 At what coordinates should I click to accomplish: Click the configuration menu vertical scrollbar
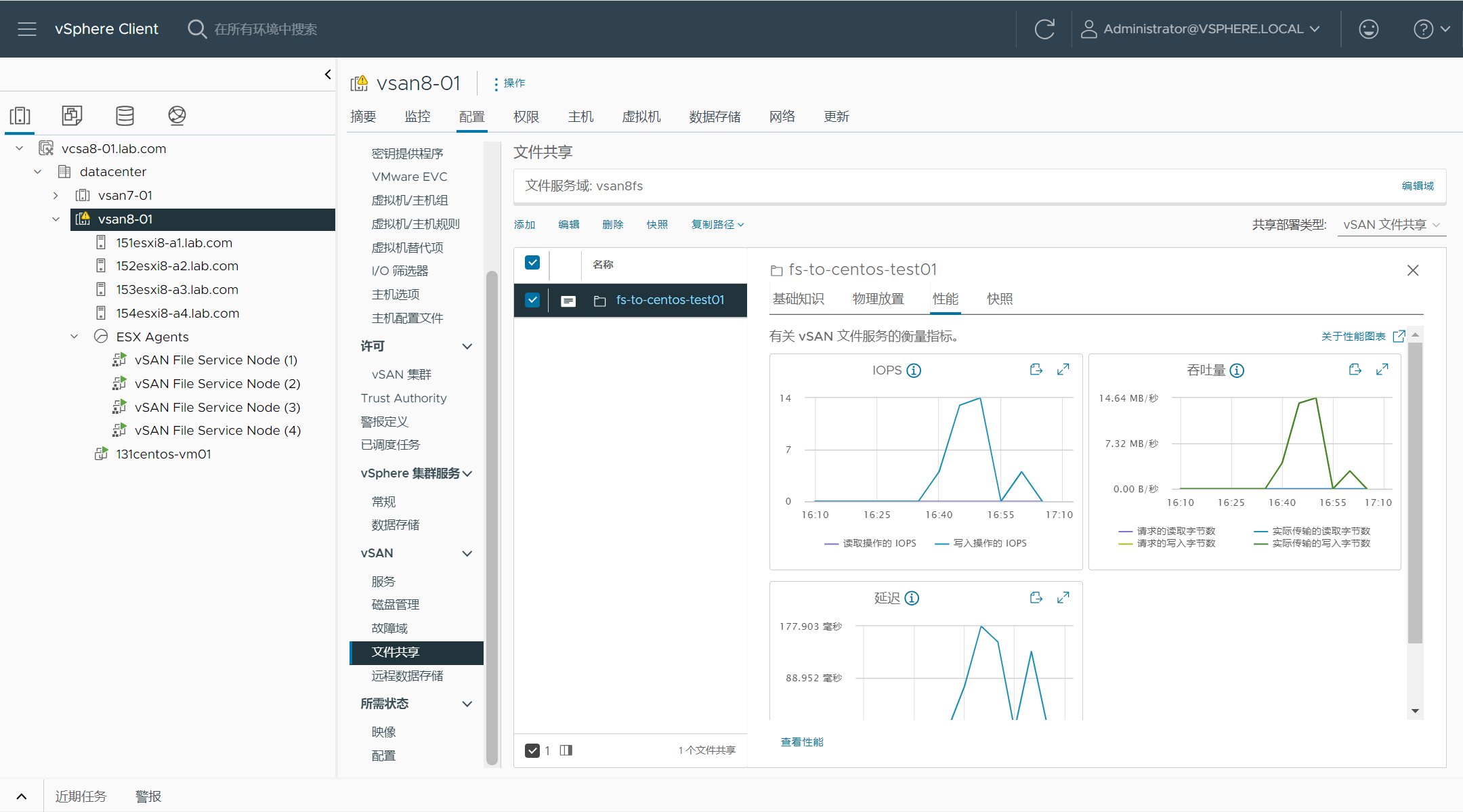point(492,518)
